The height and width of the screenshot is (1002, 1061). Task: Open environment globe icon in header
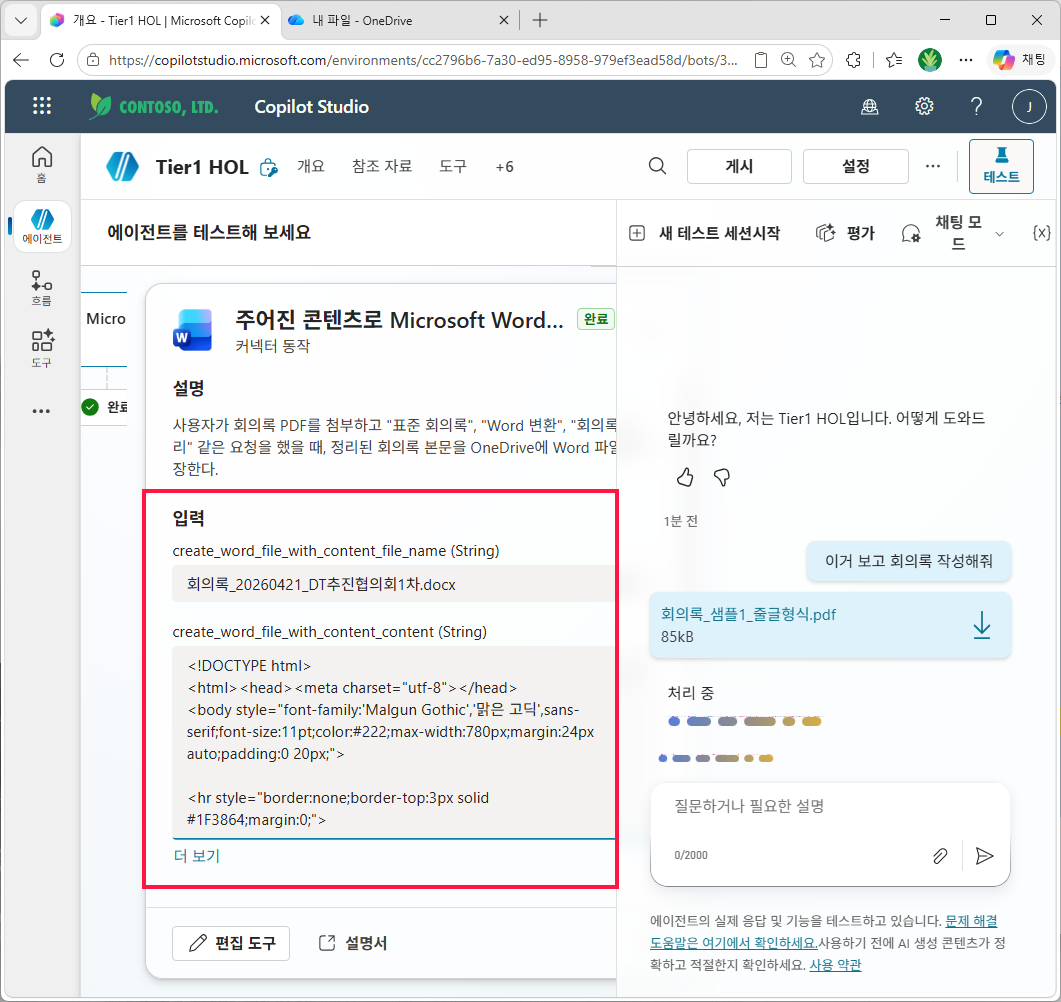click(x=870, y=106)
